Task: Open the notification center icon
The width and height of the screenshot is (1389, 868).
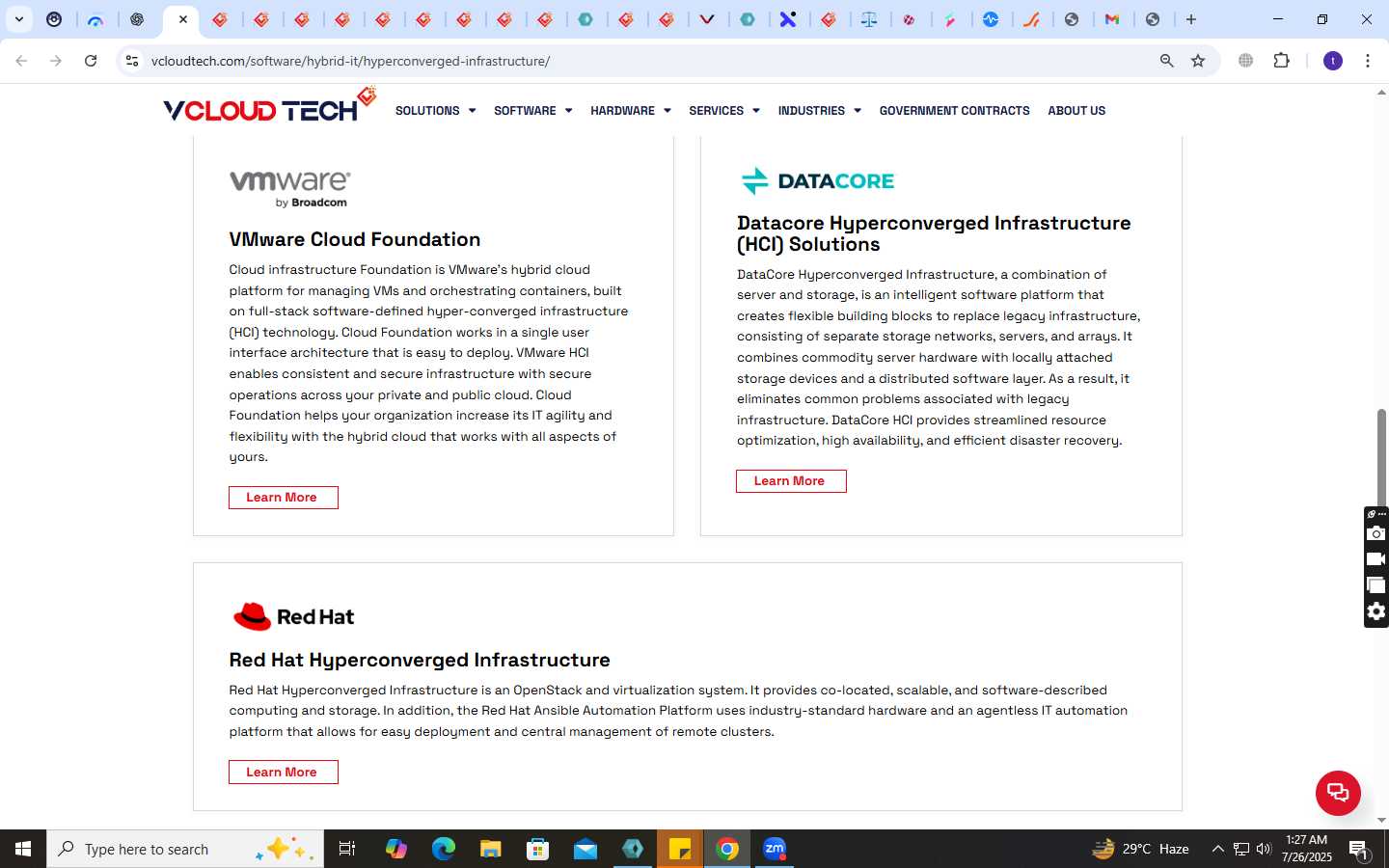Action: (x=1358, y=850)
